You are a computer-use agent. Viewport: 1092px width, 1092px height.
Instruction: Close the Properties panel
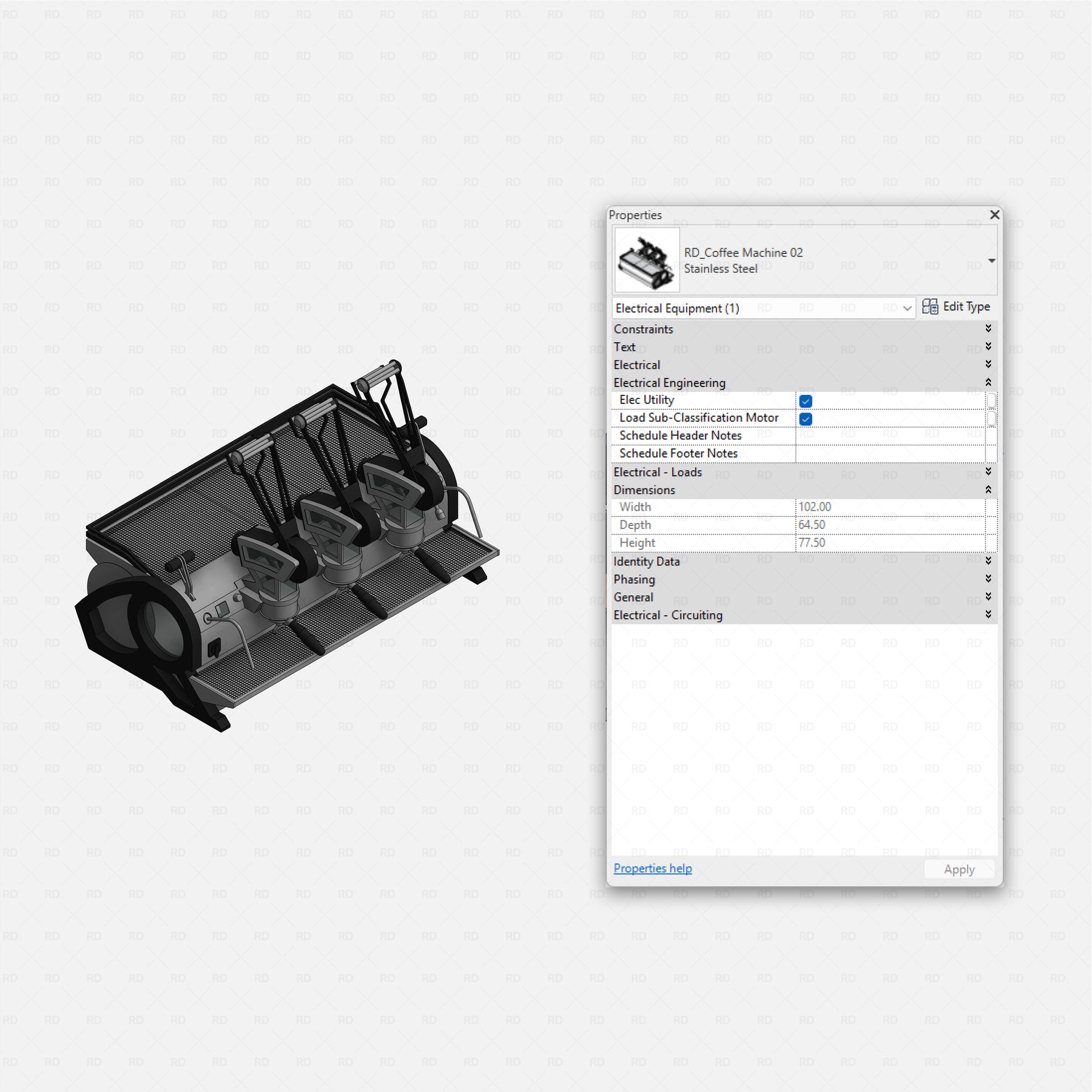coord(994,215)
